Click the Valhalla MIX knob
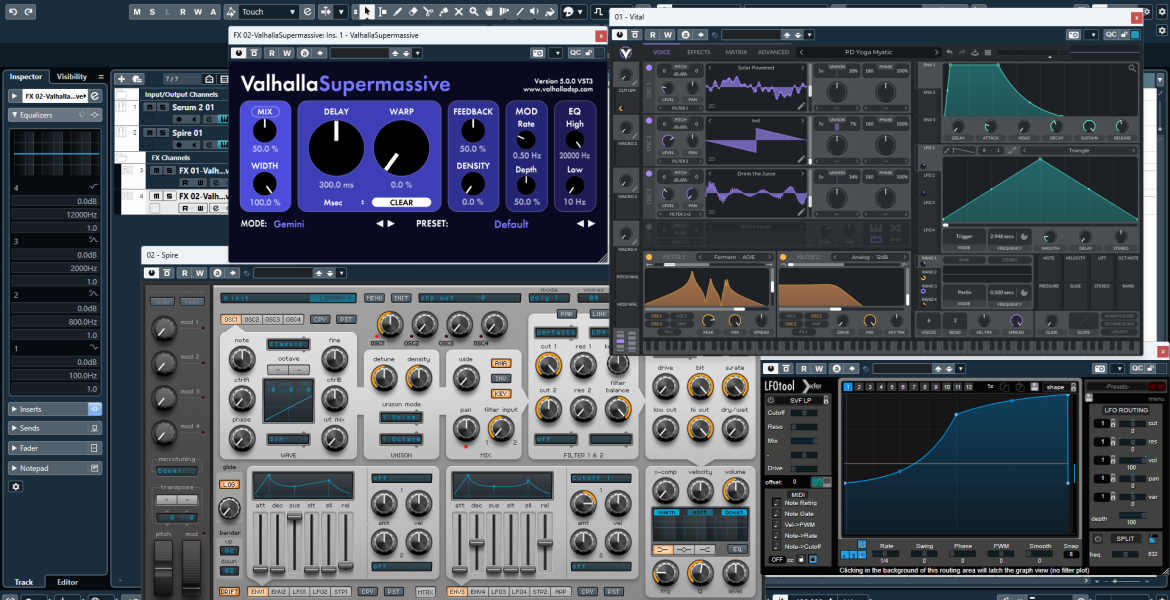This screenshot has height=600, width=1170. 264,132
